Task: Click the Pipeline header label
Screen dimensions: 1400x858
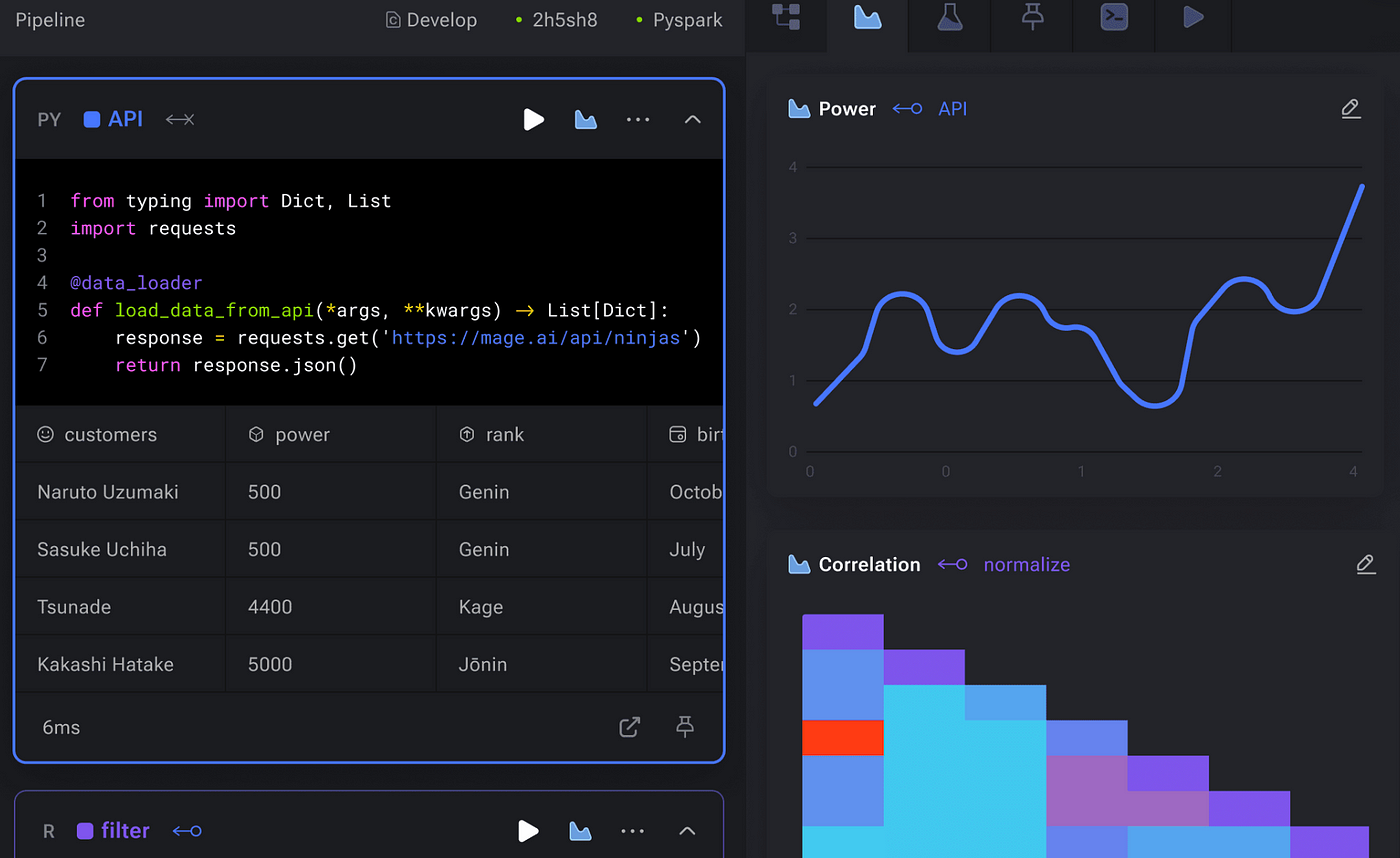Action: coord(50,20)
